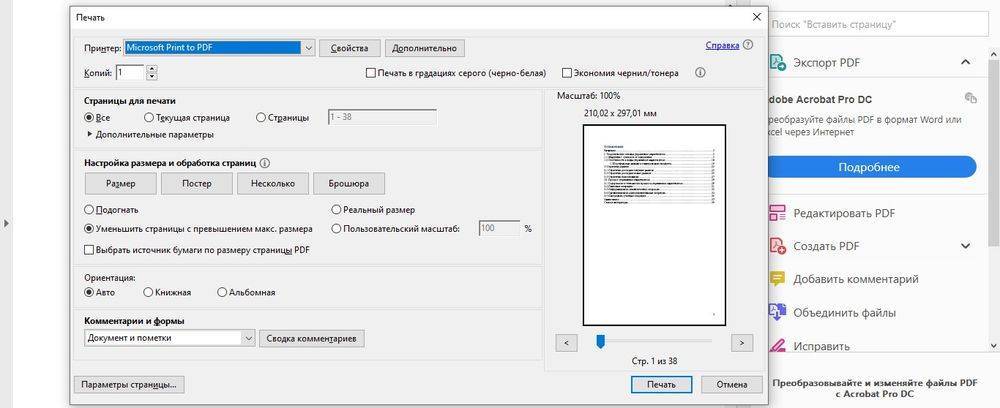The height and width of the screenshot is (408, 1000).
Task: Select the Текущая страница radio button
Action: point(149,118)
